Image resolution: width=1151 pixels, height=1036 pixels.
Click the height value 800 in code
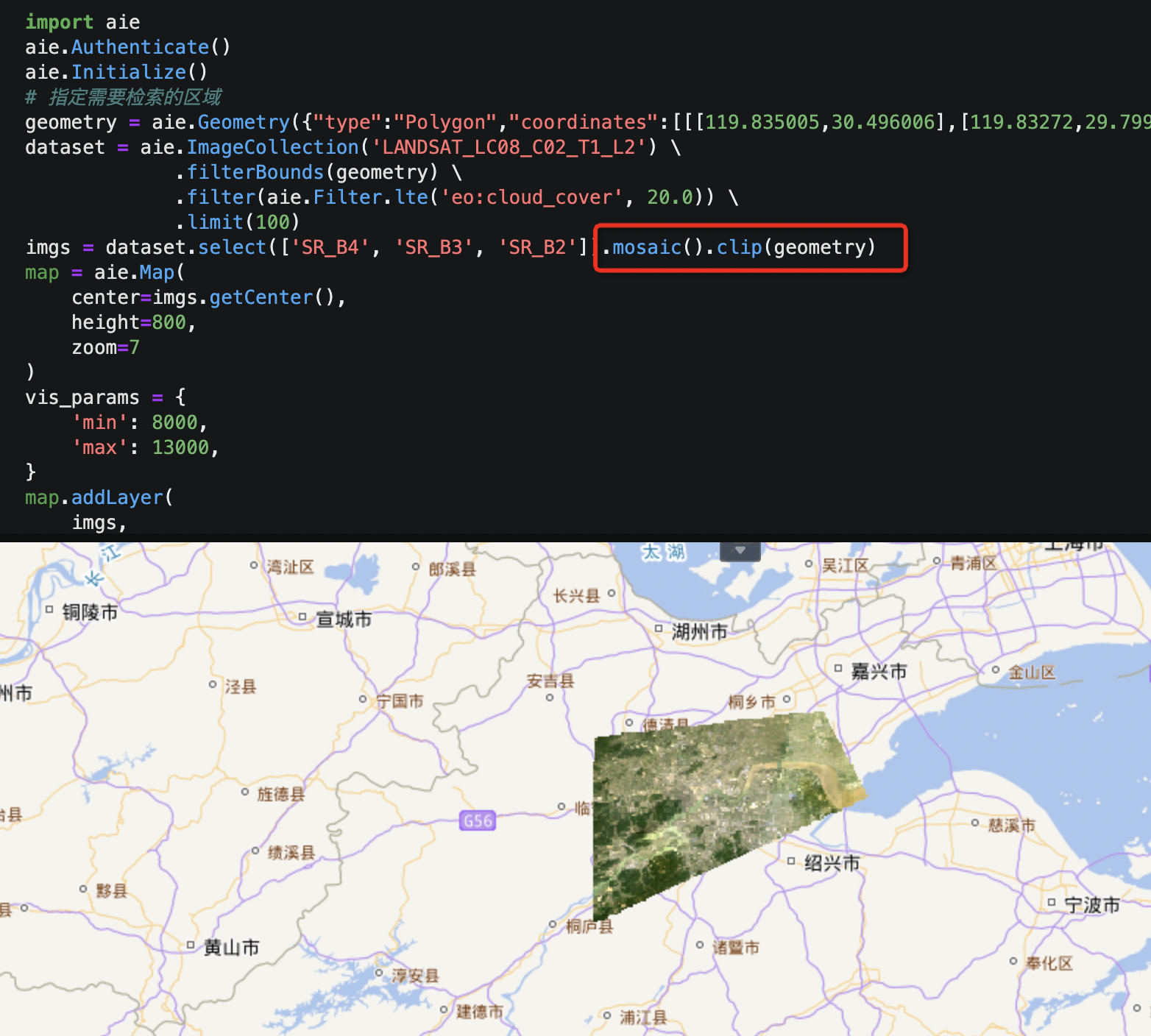point(169,322)
